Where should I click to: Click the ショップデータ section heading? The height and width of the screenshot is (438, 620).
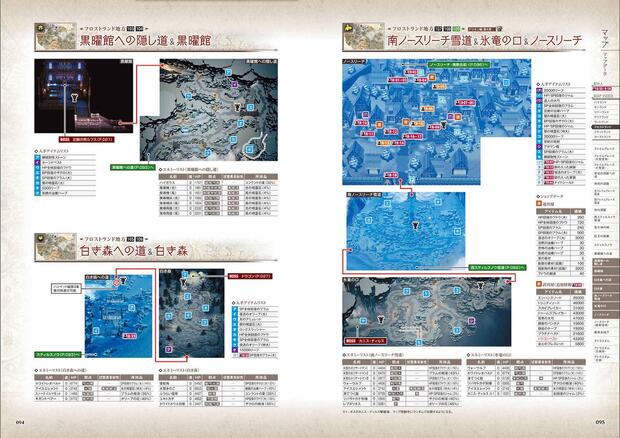pyautogui.click(x=550, y=196)
